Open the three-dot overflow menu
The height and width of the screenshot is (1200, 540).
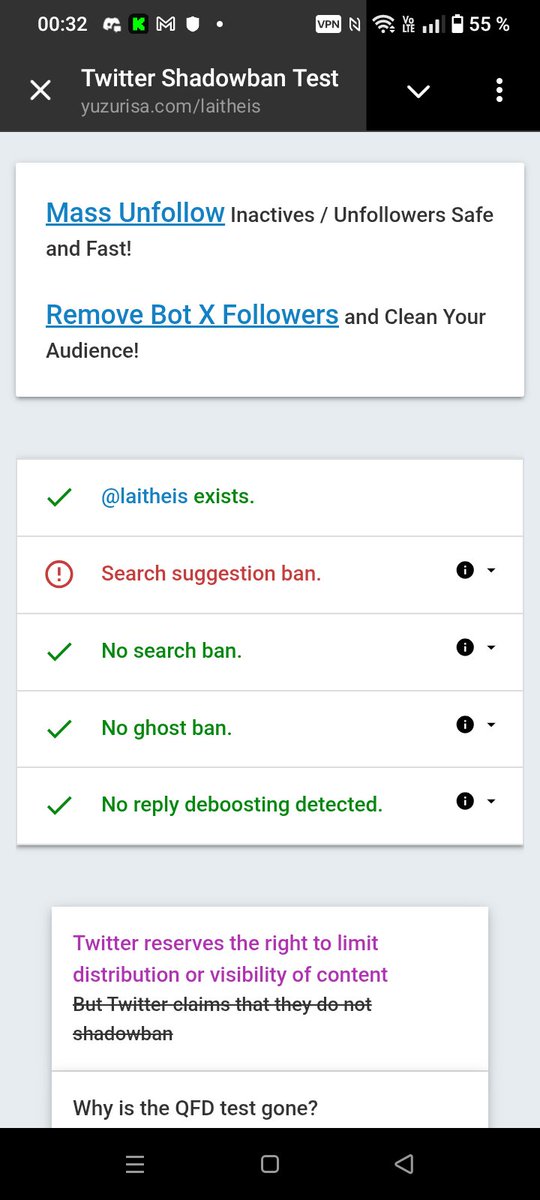coord(499,91)
